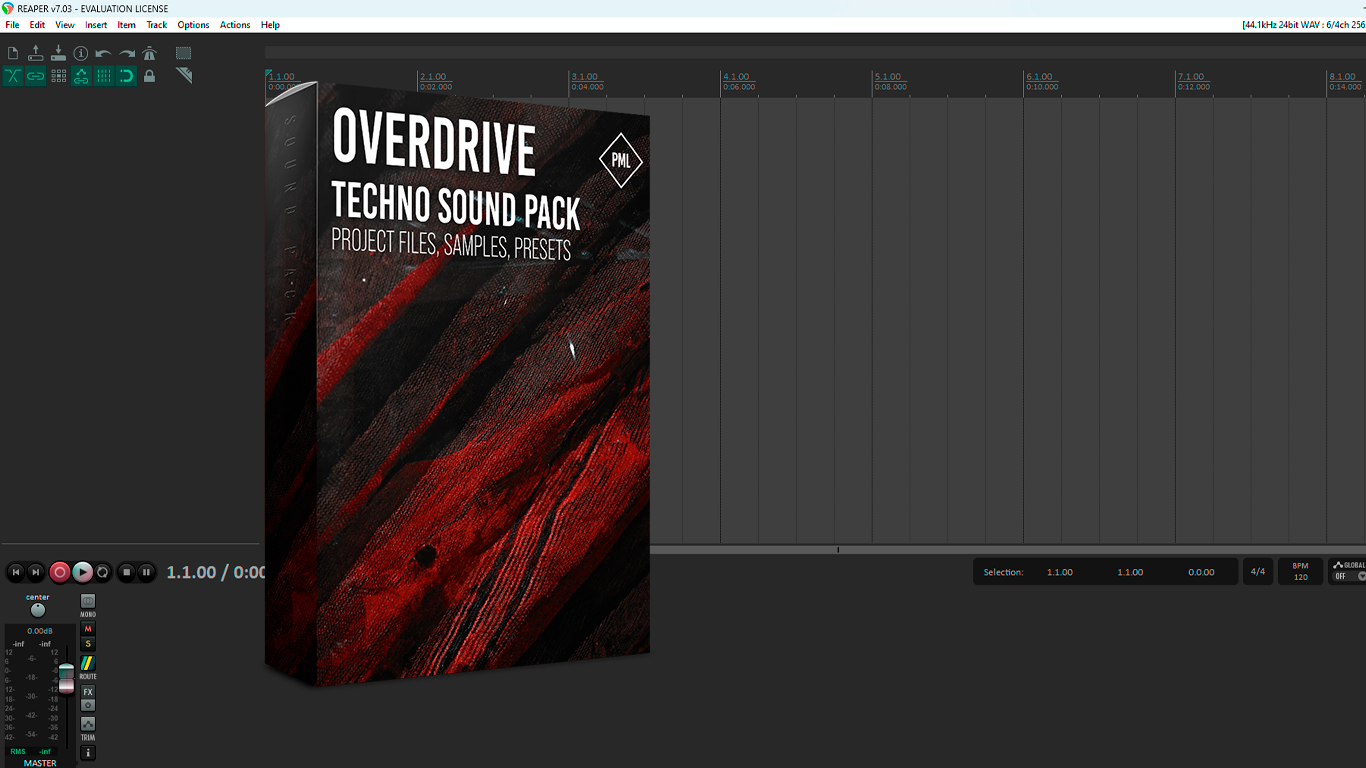
Task: Click the master RMS meter readout
Action: (x=30, y=751)
